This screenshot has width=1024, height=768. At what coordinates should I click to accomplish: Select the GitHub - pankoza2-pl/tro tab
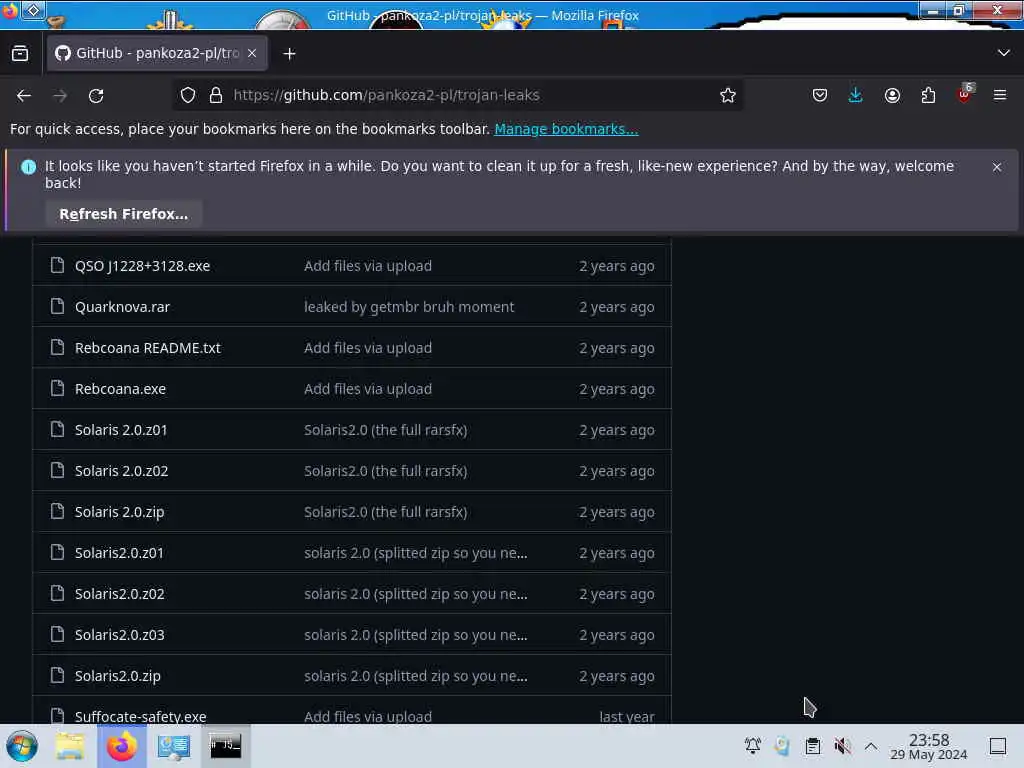(x=157, y=53)
